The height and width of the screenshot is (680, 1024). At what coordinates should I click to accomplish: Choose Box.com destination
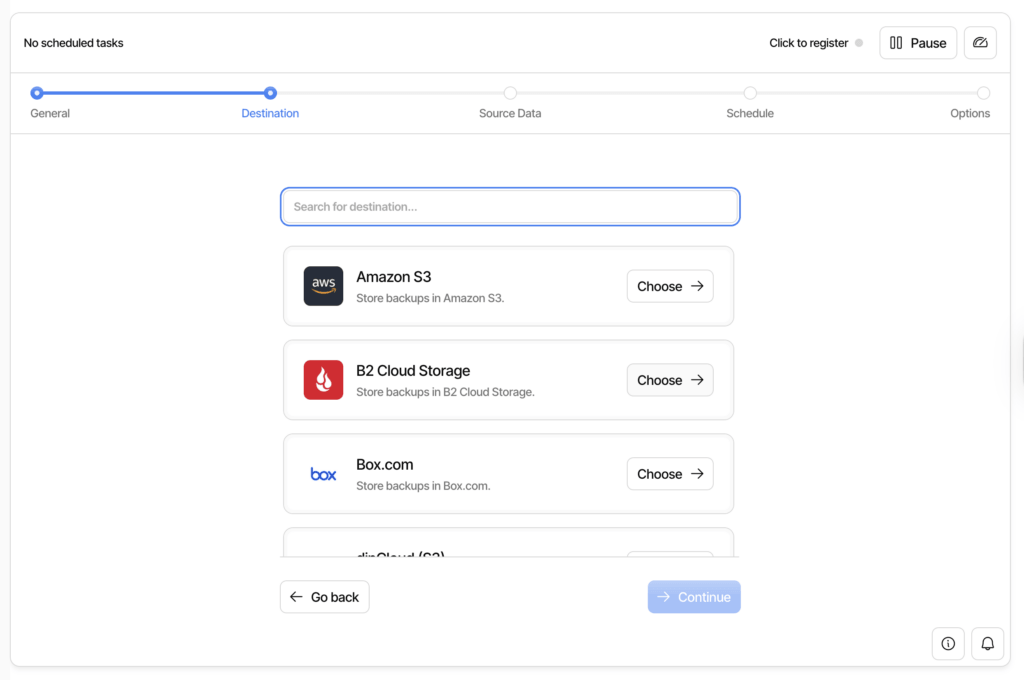tap(670, 474)
